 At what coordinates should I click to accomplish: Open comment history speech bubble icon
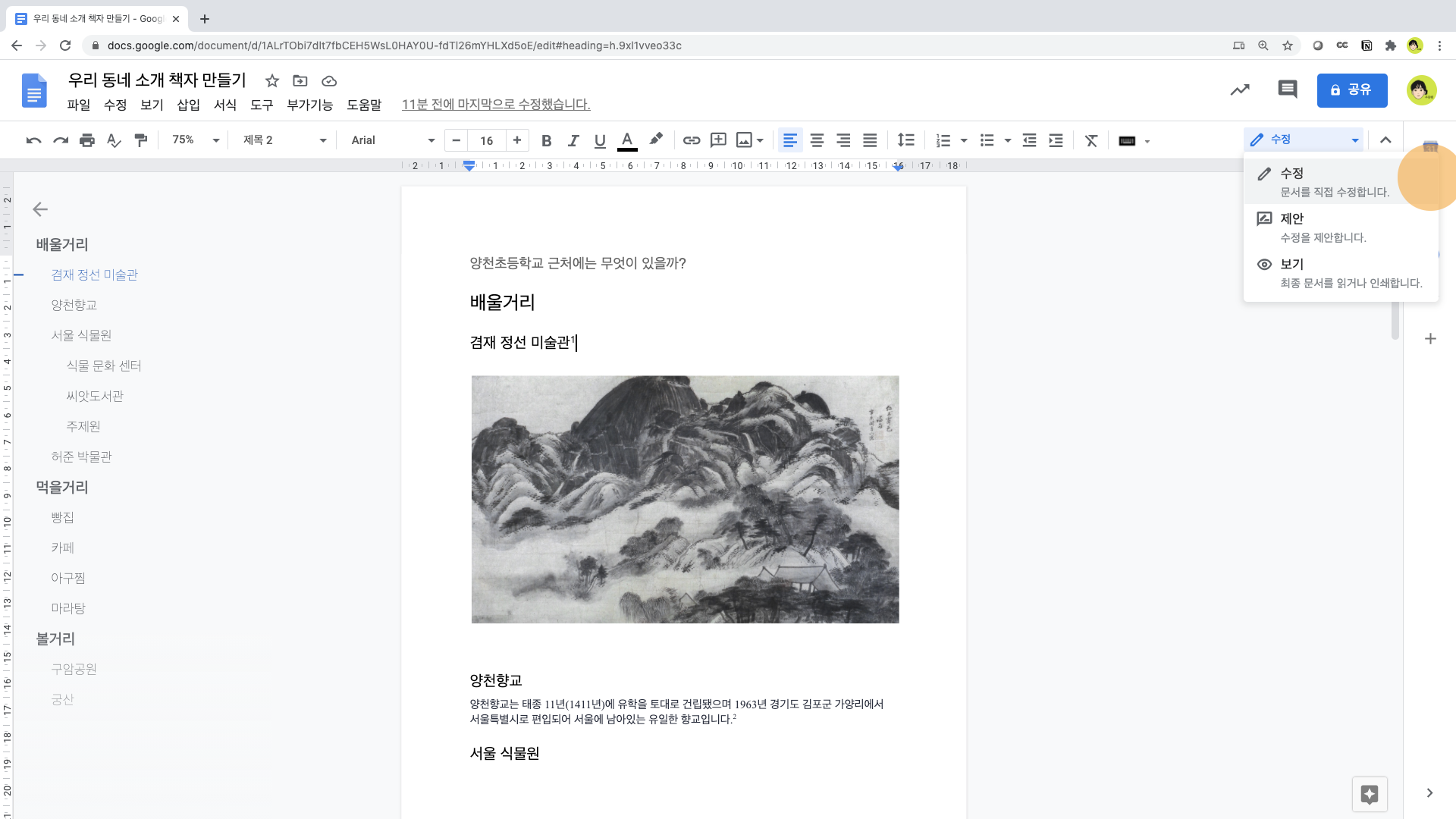(1287, 89)
